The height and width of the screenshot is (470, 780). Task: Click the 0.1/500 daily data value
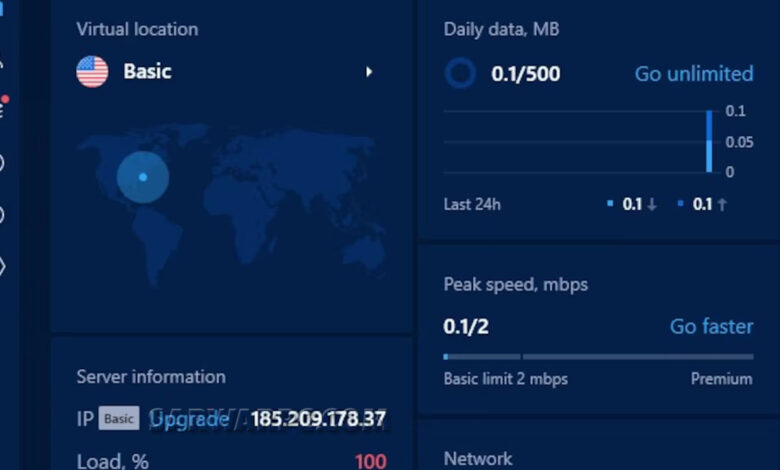coord(525,74)
